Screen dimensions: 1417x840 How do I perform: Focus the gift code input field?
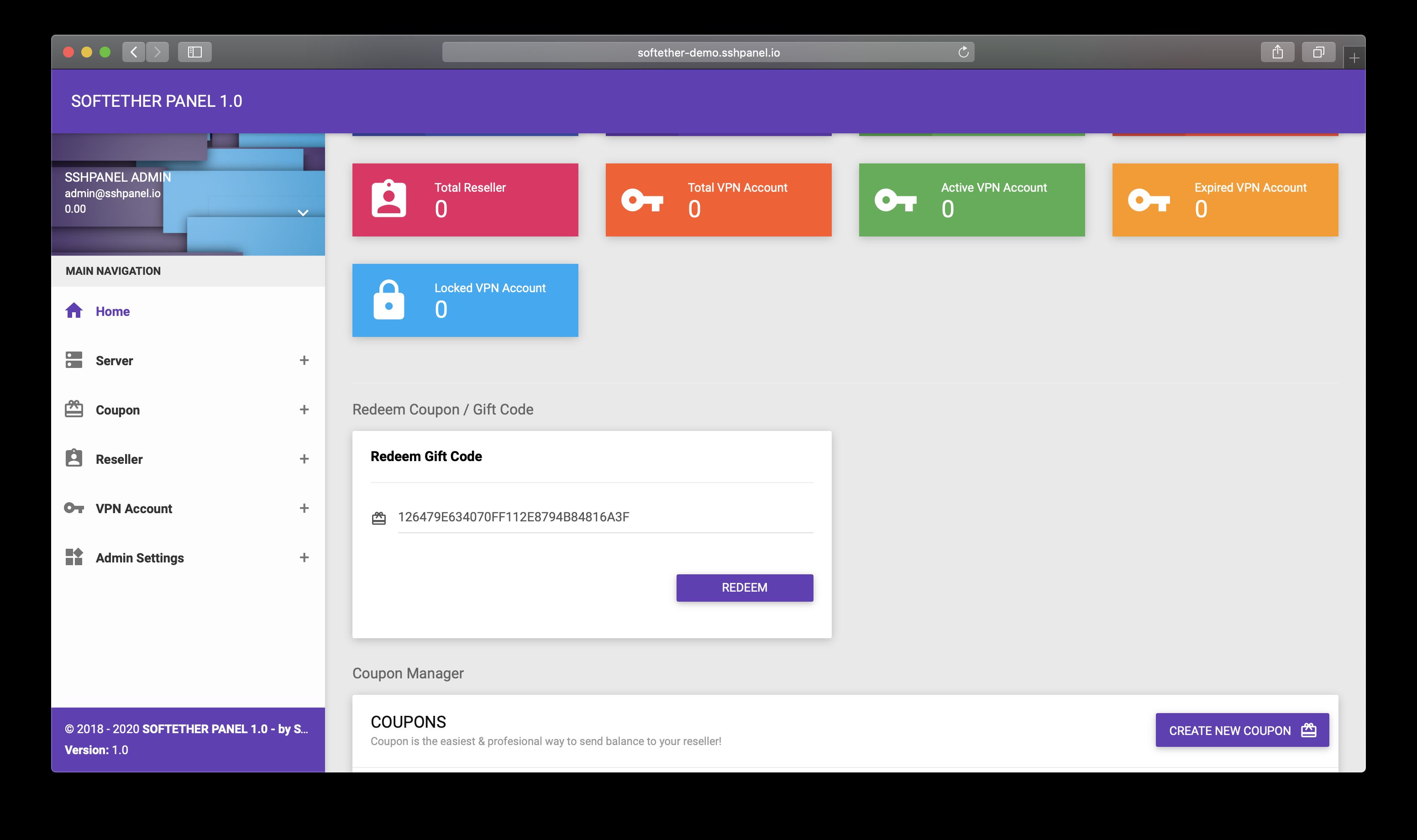click(605, 517)
